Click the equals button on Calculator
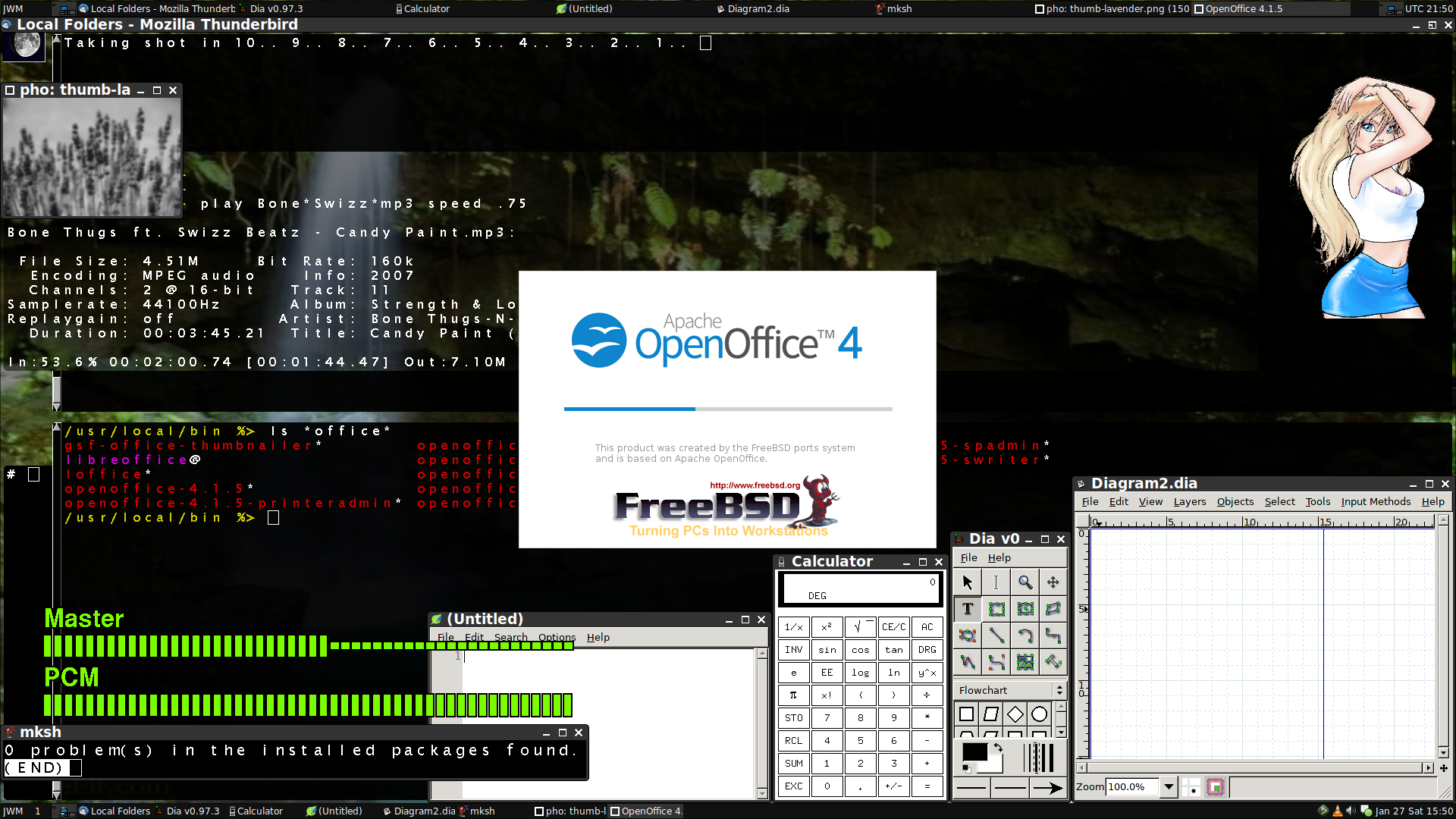The height and width of the screenshot is (819, 1456). point(927,786)
